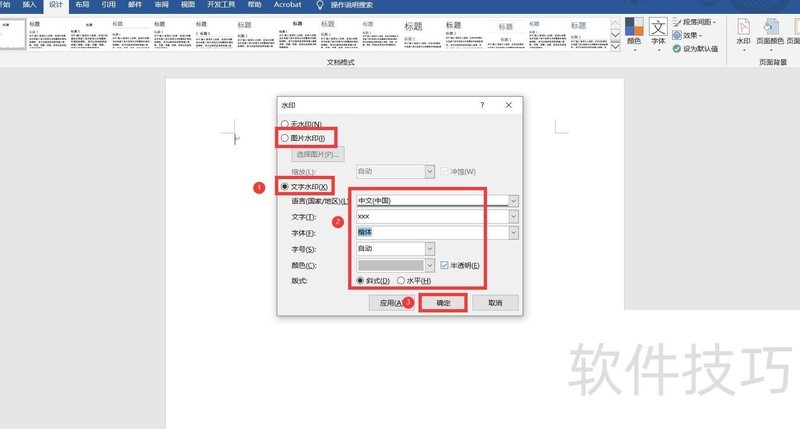The image size is (800, 429).
Task: Switch to the 帮助 ribbon tab
Action: (254, 5)
